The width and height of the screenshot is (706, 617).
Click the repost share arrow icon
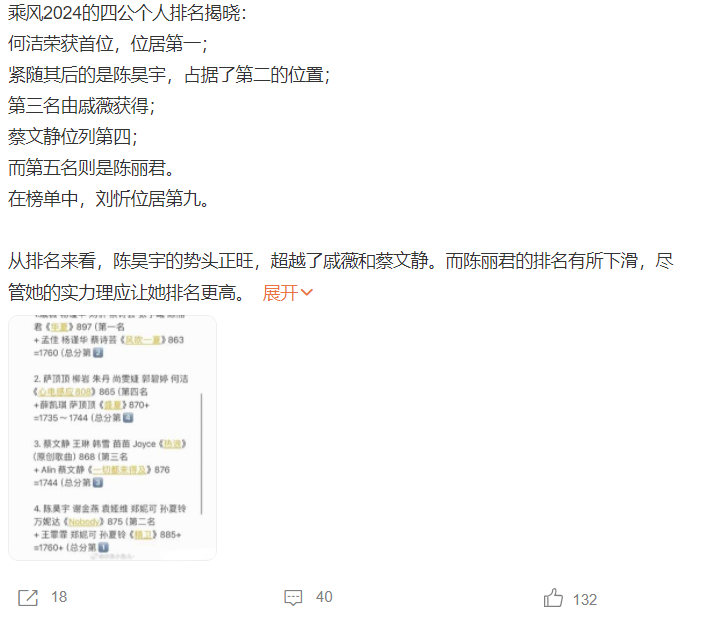pyautogui.click(x=28, y=598)
